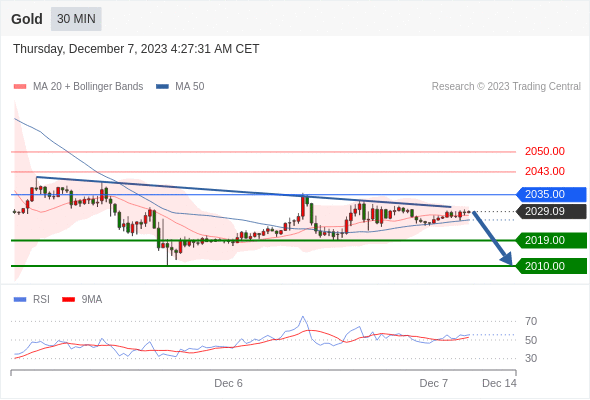
Task: Select the 9MA legend label
Action: tap(92, 300)
